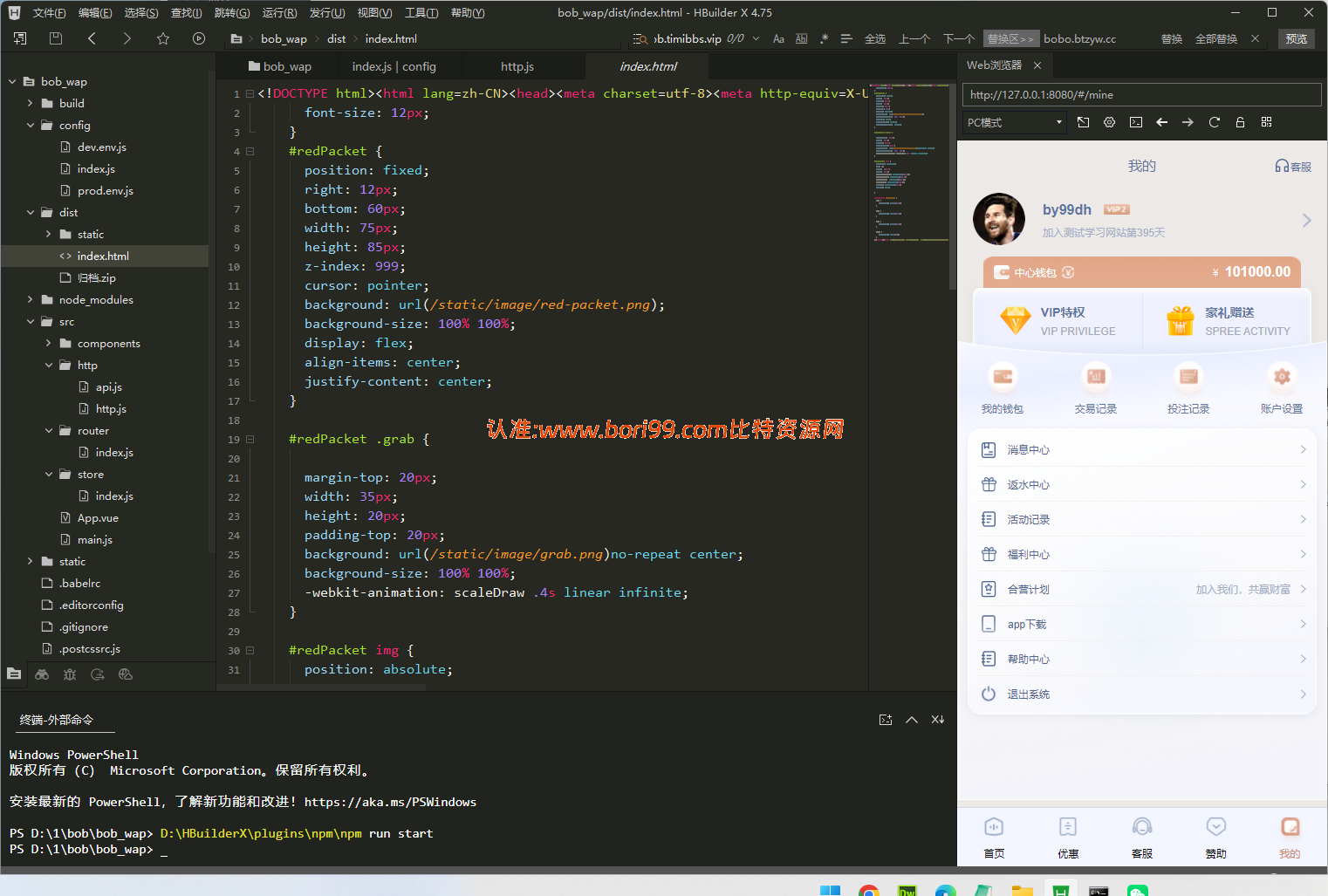Expand the build folder
This screenshot has height=896, width=1328.
point(31,103)
